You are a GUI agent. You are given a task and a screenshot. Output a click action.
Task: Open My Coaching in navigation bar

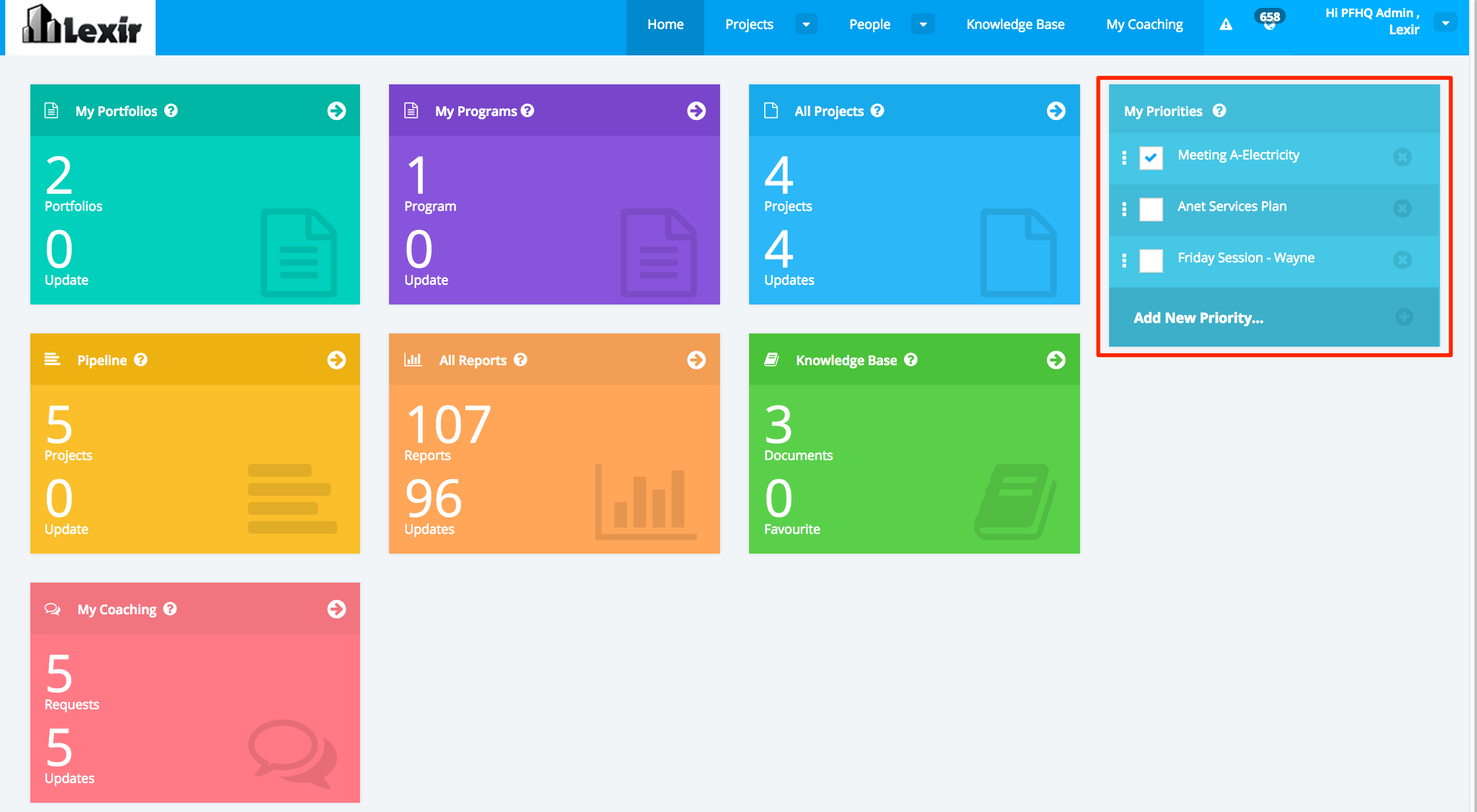[1144, 24]
